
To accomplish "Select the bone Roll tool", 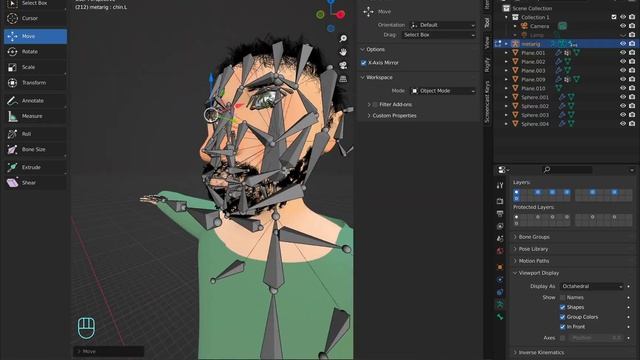I will point(35,134).
